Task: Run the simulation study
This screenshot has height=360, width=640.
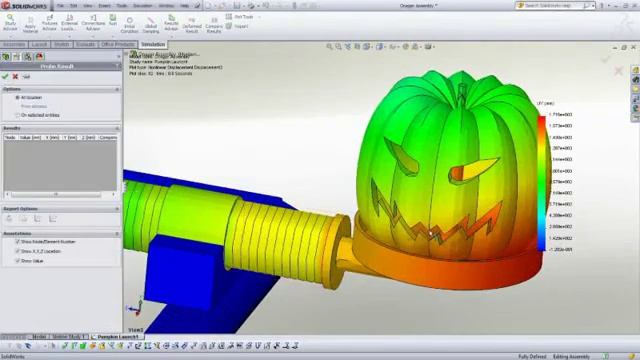Action: (x=113, y=20)
